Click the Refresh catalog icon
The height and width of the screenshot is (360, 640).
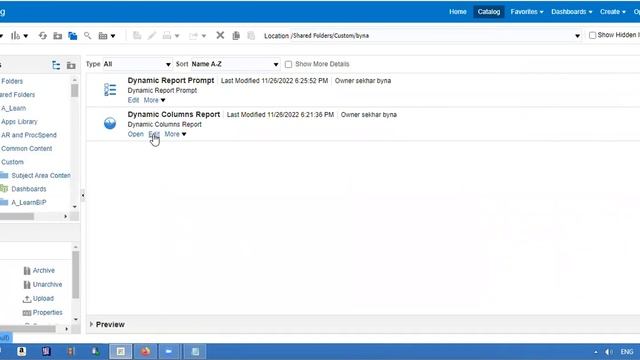click(43, 36)
